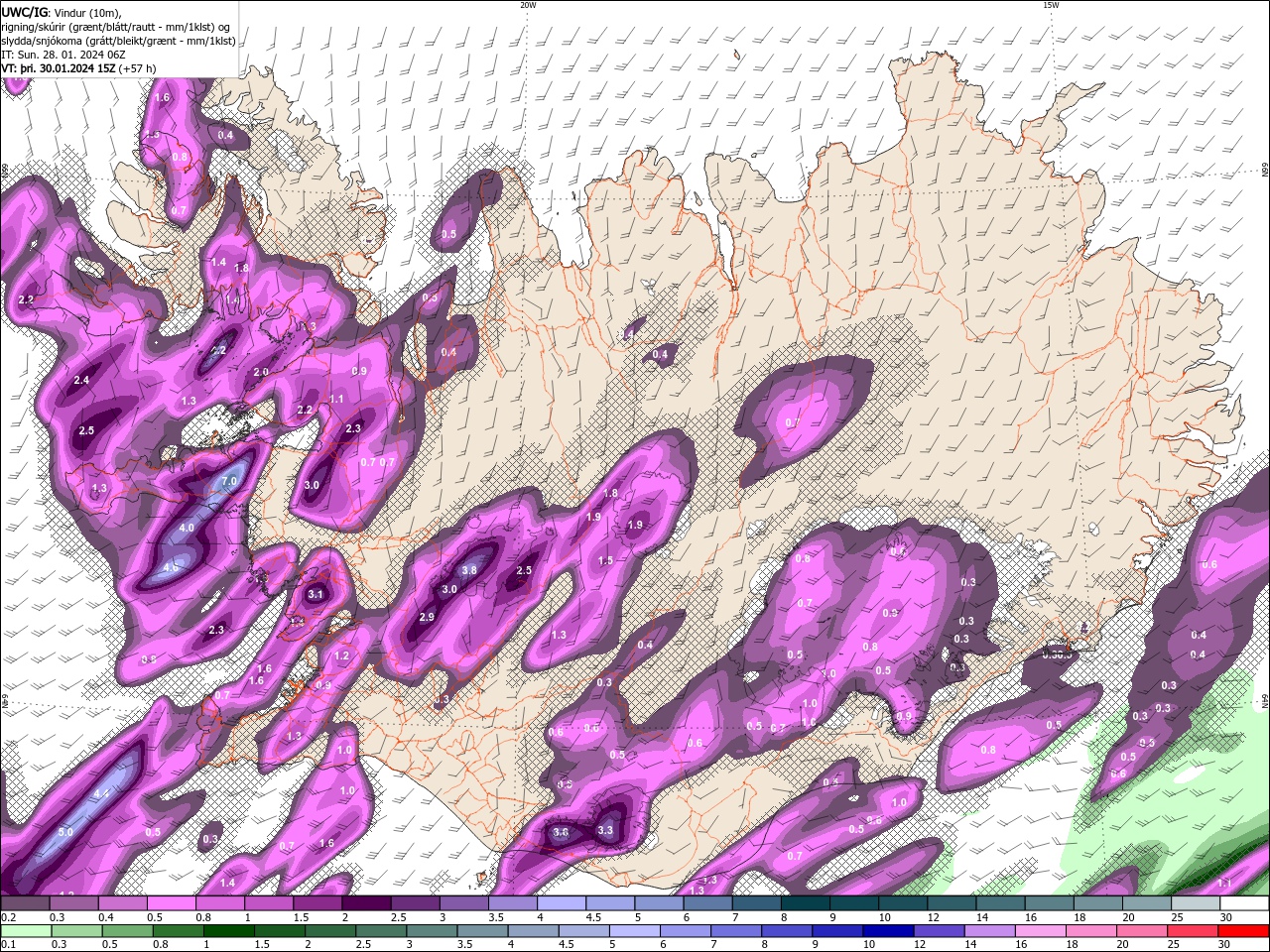Pick the near-white swatch ending the upper legend

pos(1244,903)
